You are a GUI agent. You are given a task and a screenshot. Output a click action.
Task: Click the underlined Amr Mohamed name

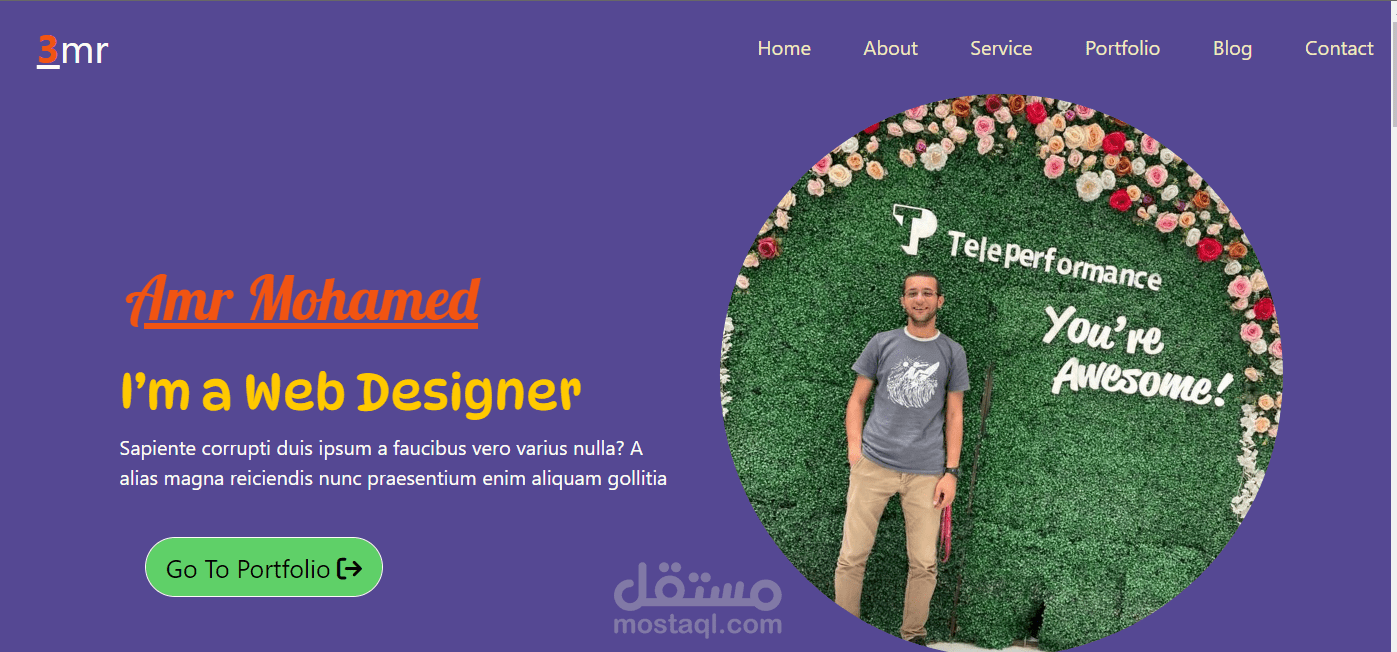click(x=303, y=299)
